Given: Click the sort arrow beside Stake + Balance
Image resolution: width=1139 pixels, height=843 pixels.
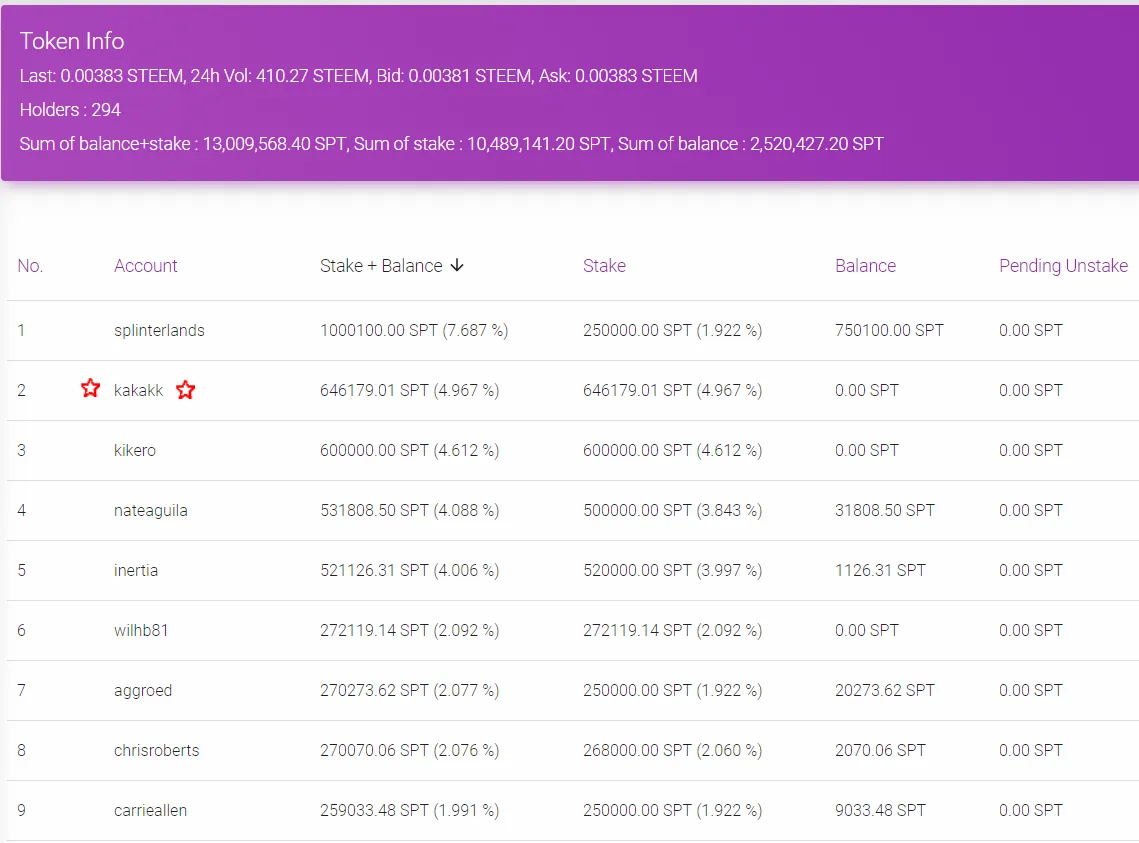Looking at the screenshot, I should pos(457,266).
